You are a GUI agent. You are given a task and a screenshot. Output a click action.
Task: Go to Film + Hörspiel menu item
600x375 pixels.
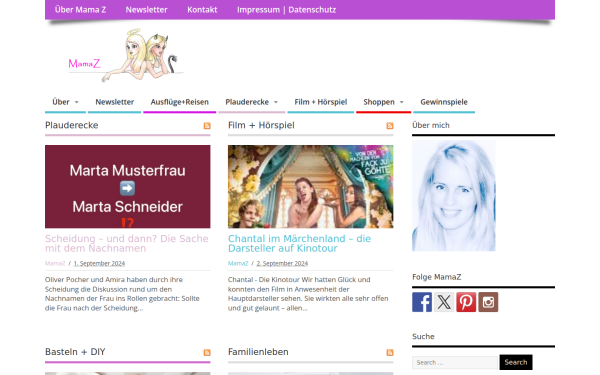321,102
